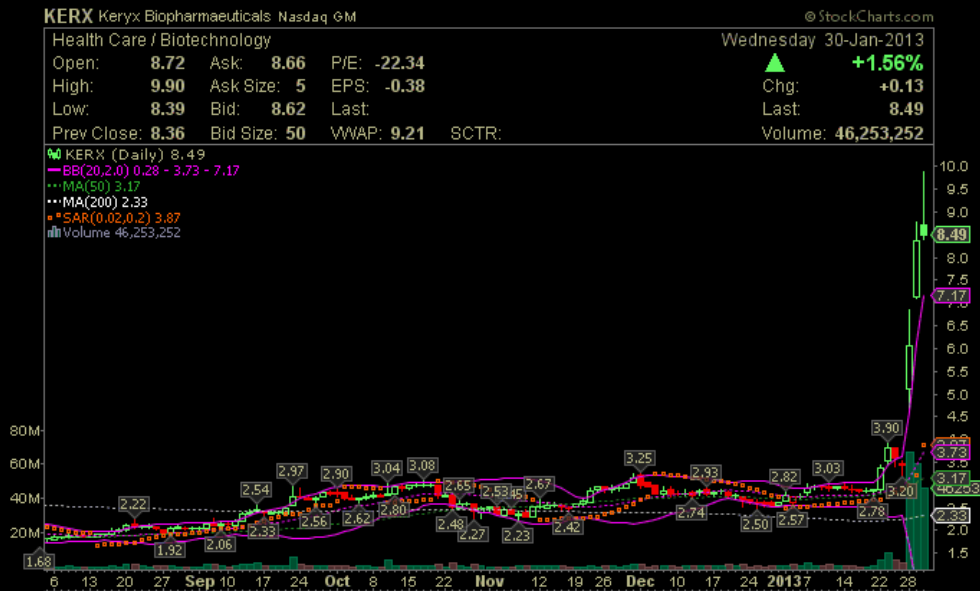Click the VWAP value 9.21
The width and height of the screenshot is (980, 591).
point(407,133)
